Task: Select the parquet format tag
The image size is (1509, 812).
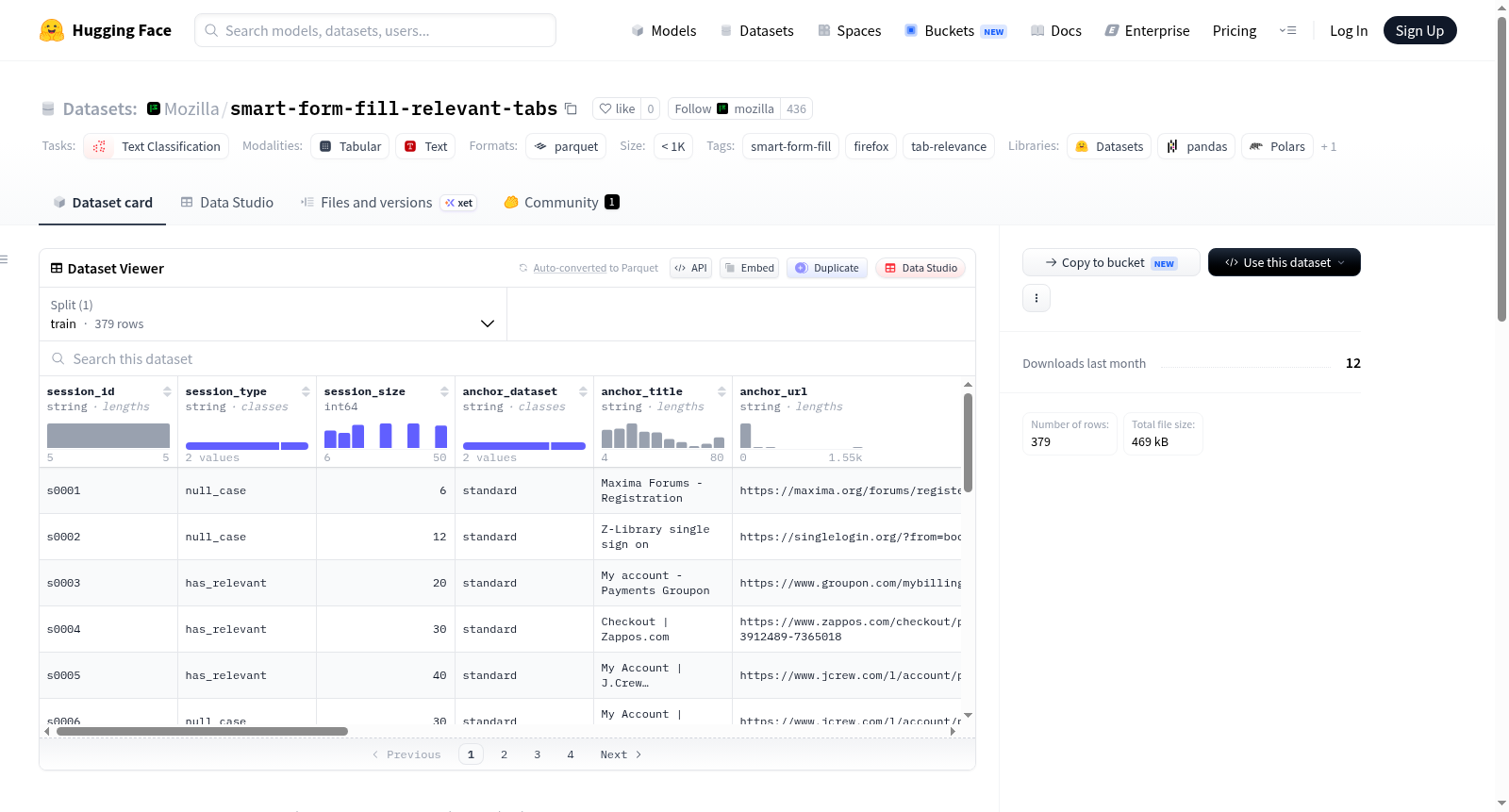Action: point(566,146)
